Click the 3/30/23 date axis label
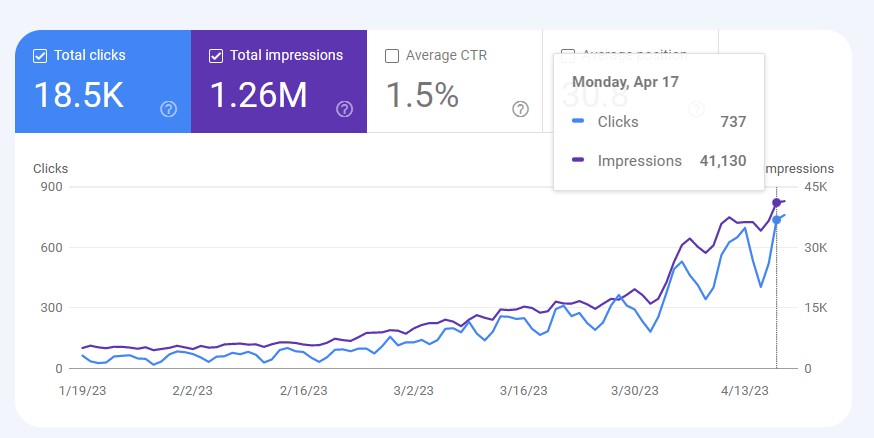 coord(634,391)
